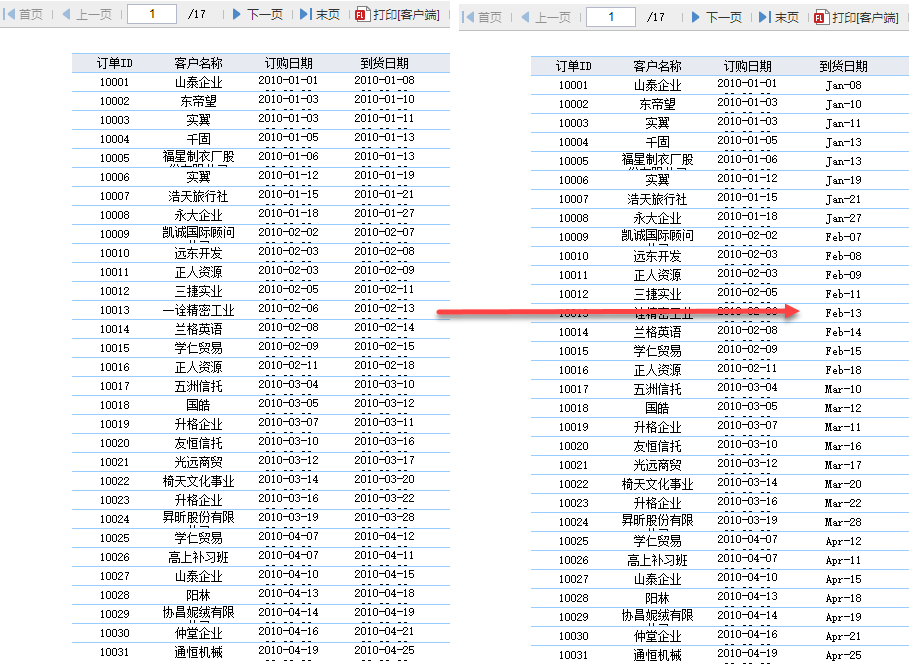Select order 10013 row in left table
909x664 pixels.
[x=261, y=310]
